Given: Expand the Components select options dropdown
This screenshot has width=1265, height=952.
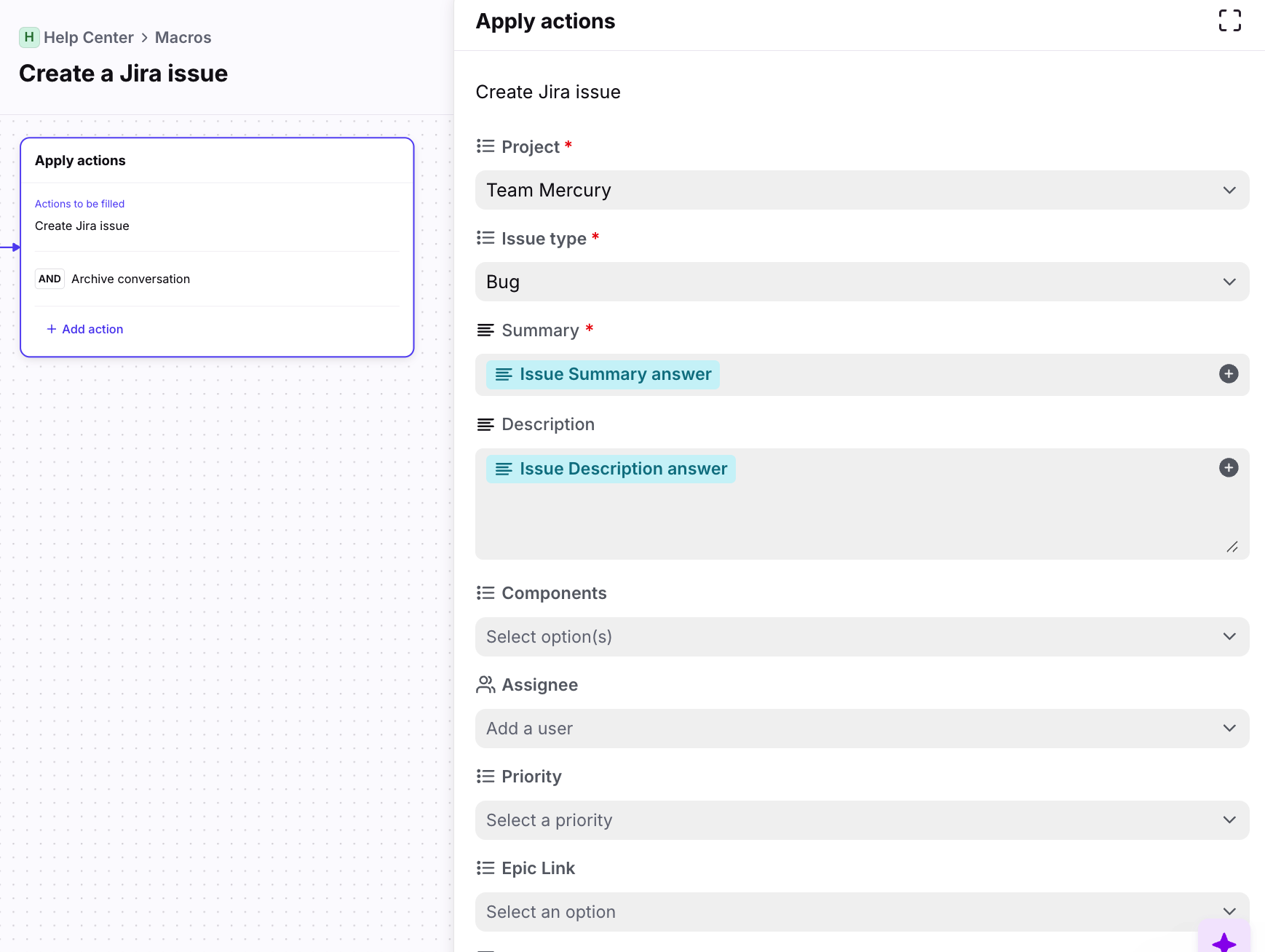Looking at the screenshot, I should click(x=862, y=638).
